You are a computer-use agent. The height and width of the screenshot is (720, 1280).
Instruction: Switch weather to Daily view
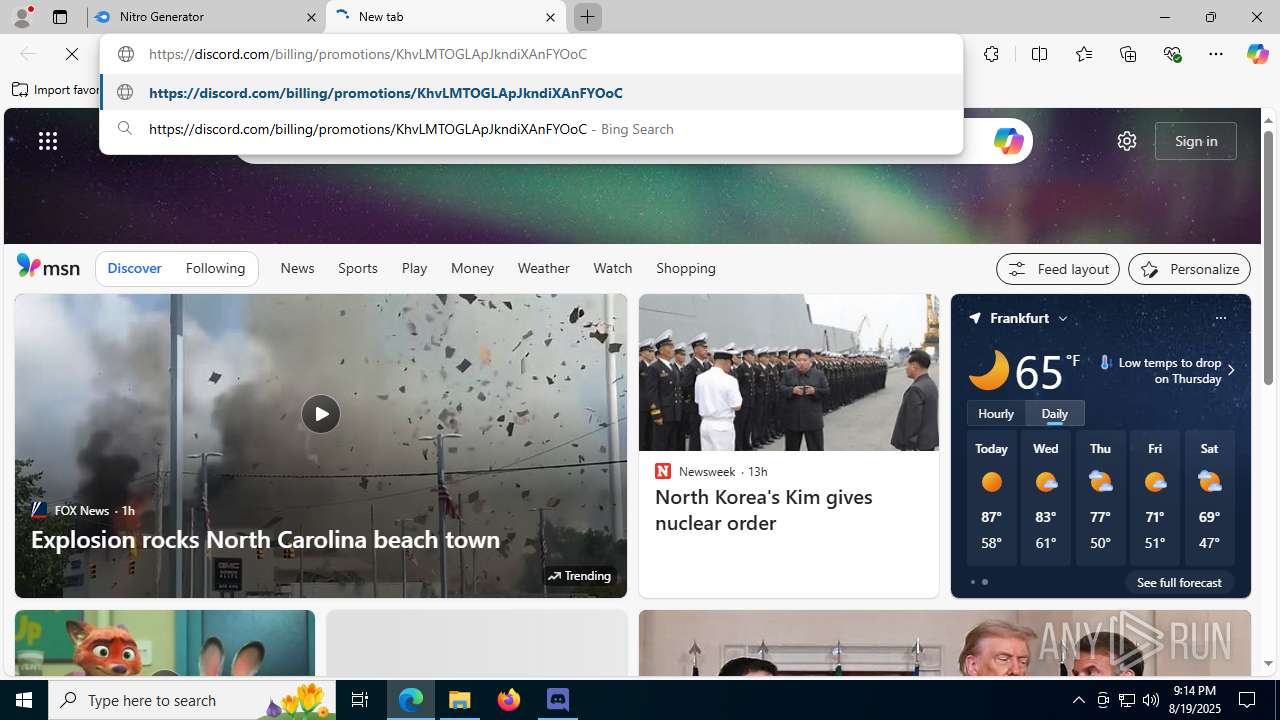(x=1055, y=413)
